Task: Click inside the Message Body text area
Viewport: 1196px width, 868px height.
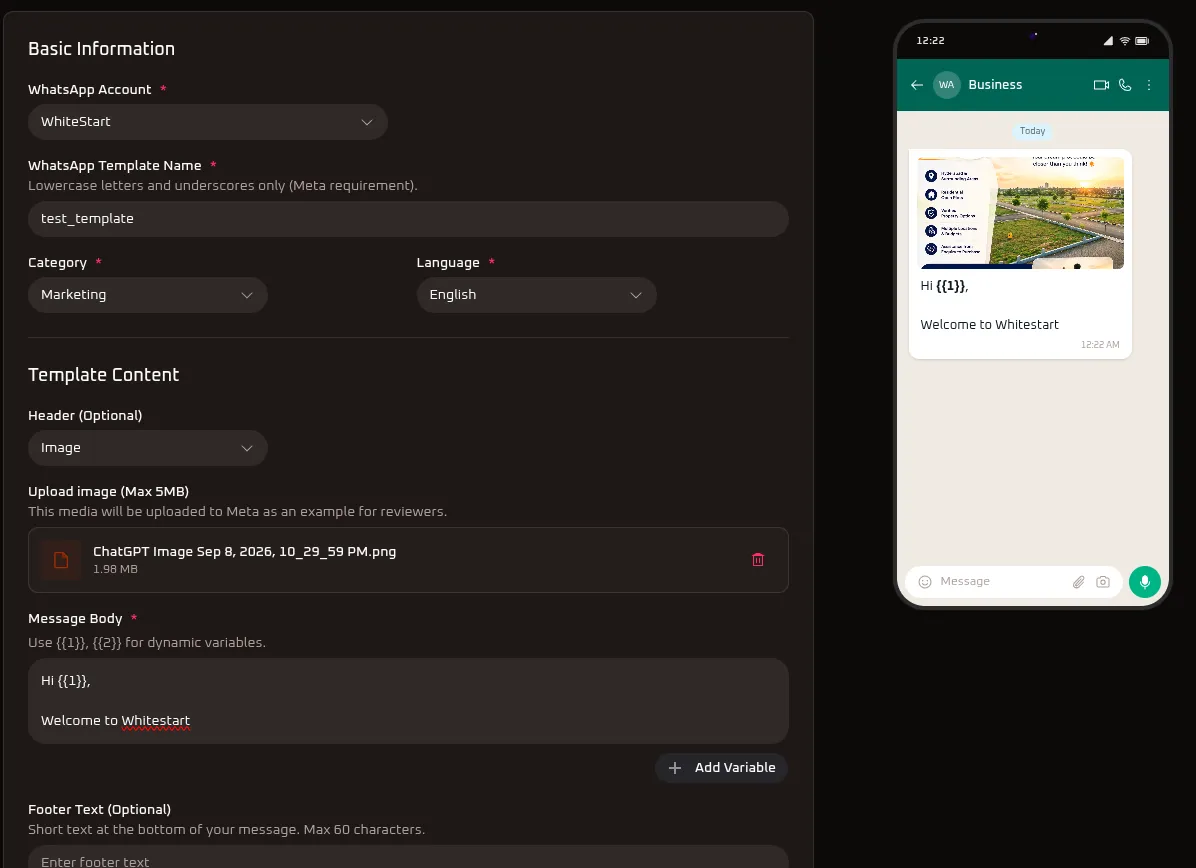Action: [x=408, y=701]
